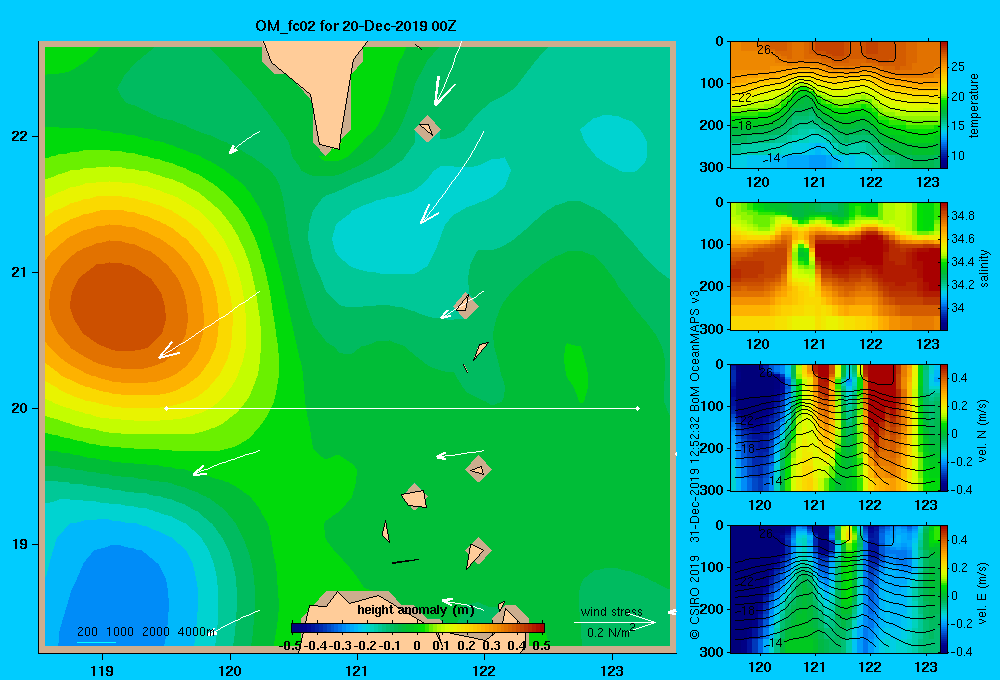Click the '26' contour label in temperature panel
Viewport: 1000px width, 680px height.
pos(764,50)
